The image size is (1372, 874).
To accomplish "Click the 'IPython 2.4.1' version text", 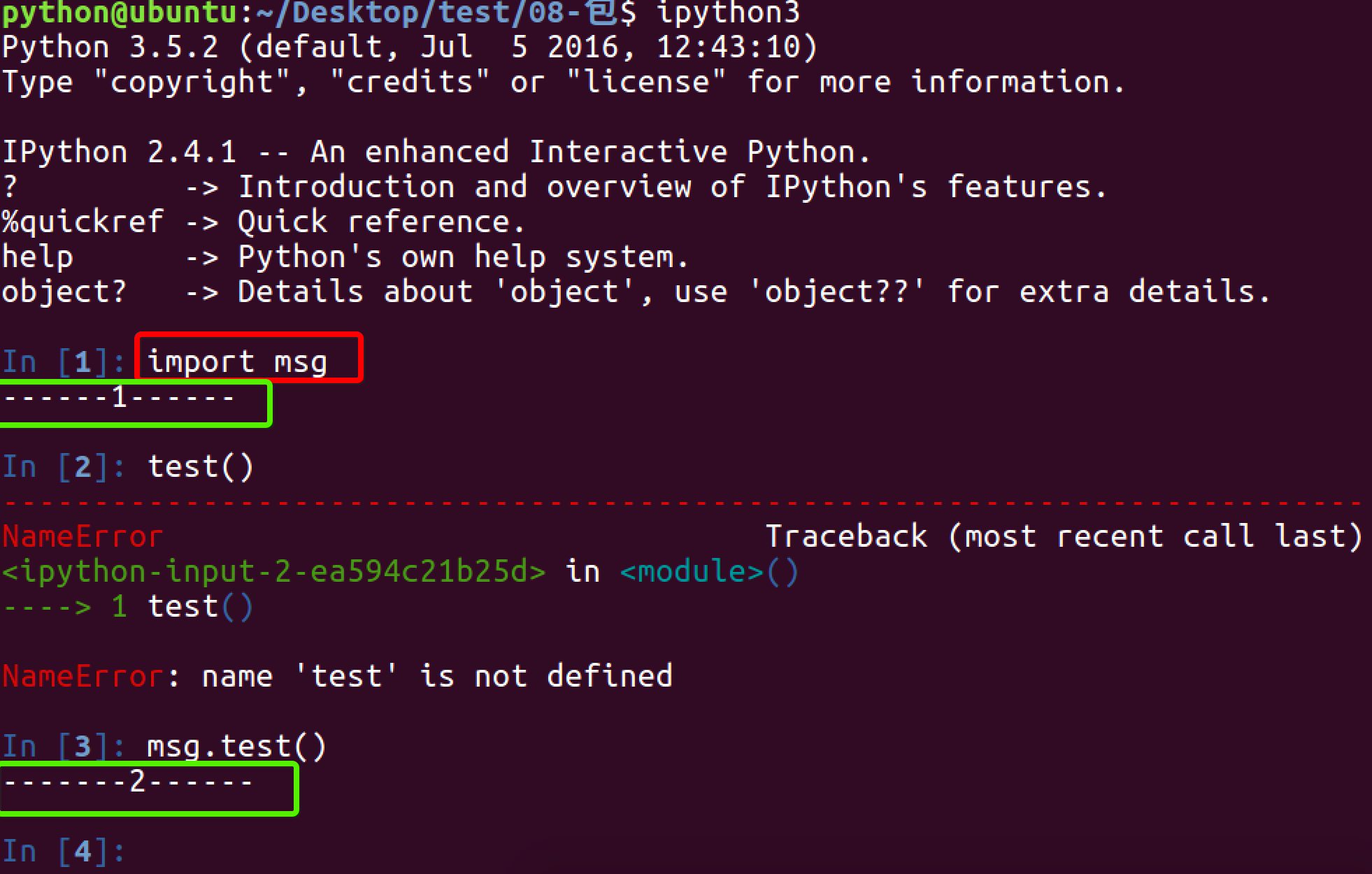I will [x=119, y=152].
